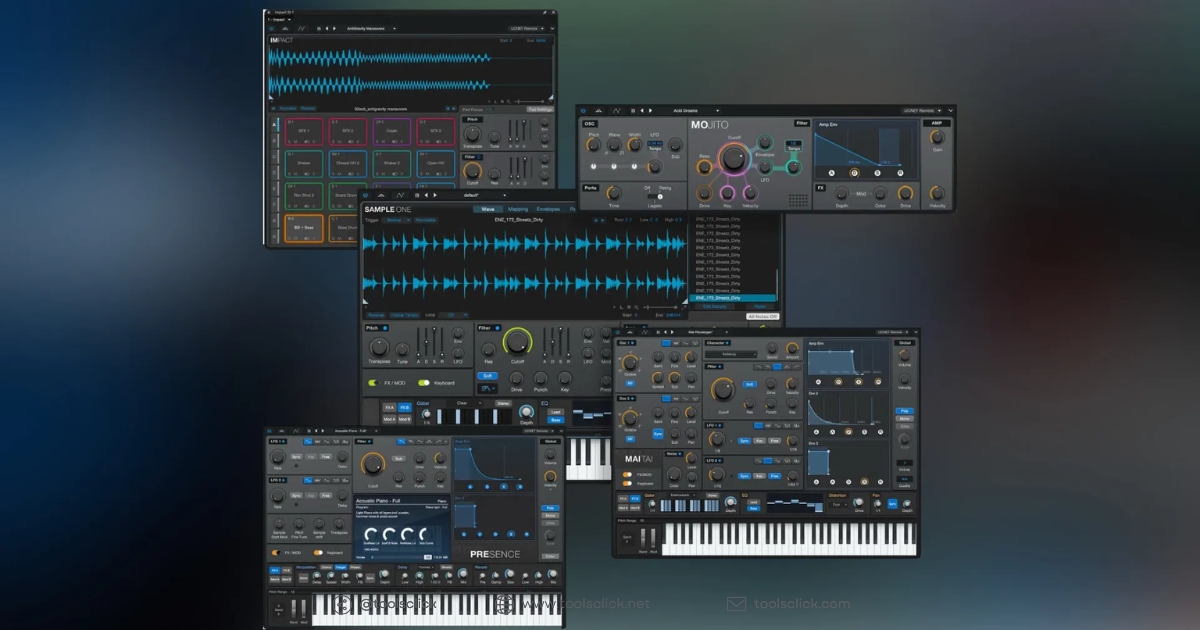Open the Envelopes tab in Sample One
The width and height of the screenshot is (1200, 630).
pos(549,209)
